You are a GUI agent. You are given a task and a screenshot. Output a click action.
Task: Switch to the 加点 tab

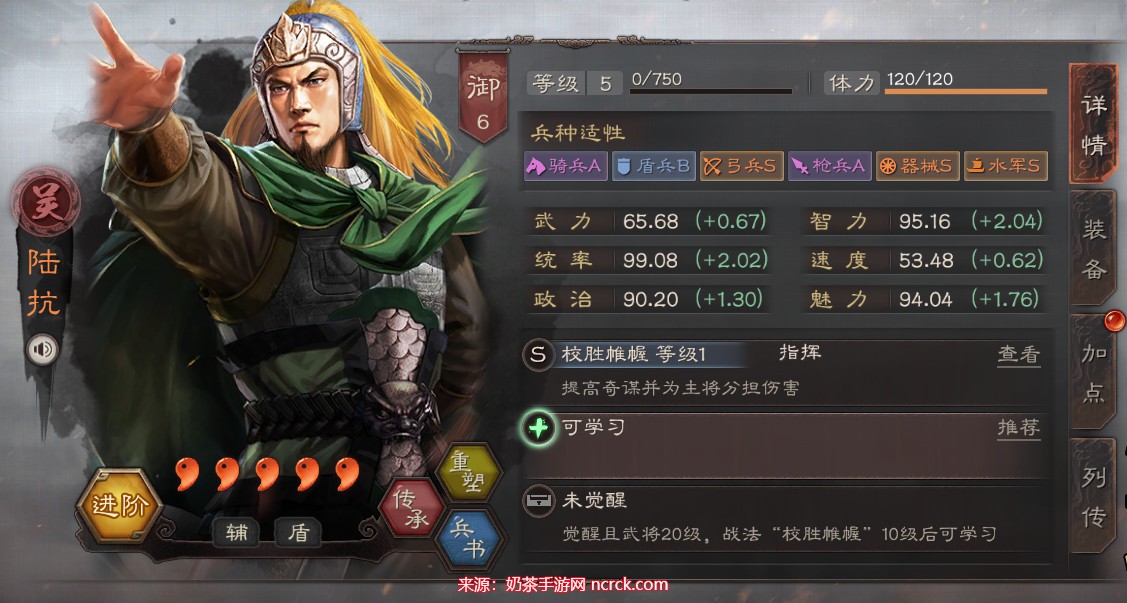click(x=1094, y=372)
